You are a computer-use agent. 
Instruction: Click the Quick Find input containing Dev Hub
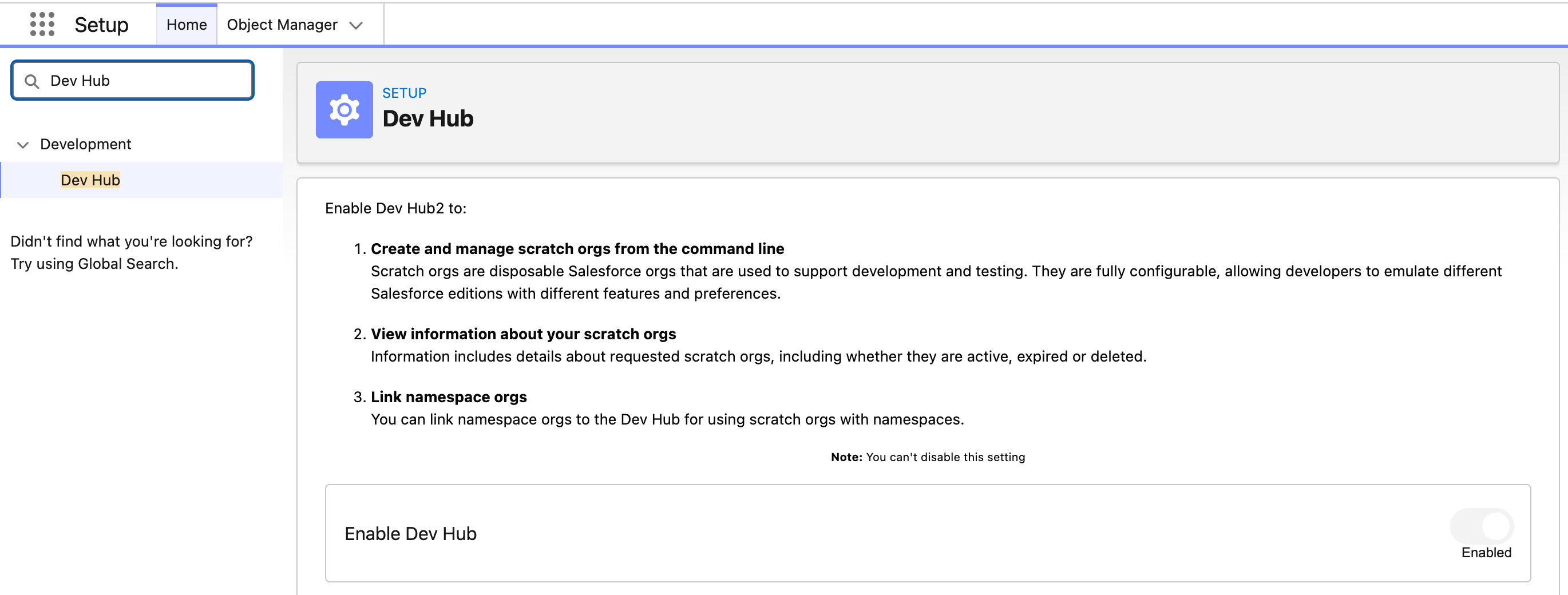(133, 81)
